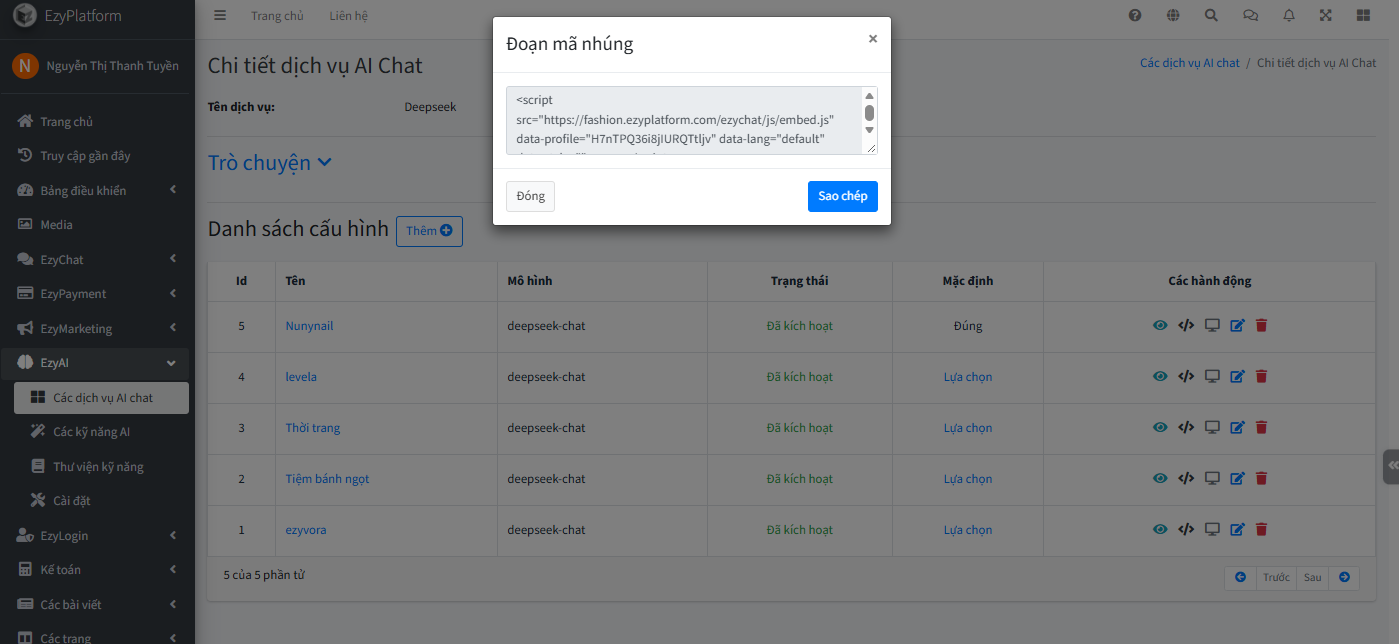Screen dimensions: 1399x644
Task: Collapse the EzyAI sidebar menu
Action: click(x=97, y=362)
